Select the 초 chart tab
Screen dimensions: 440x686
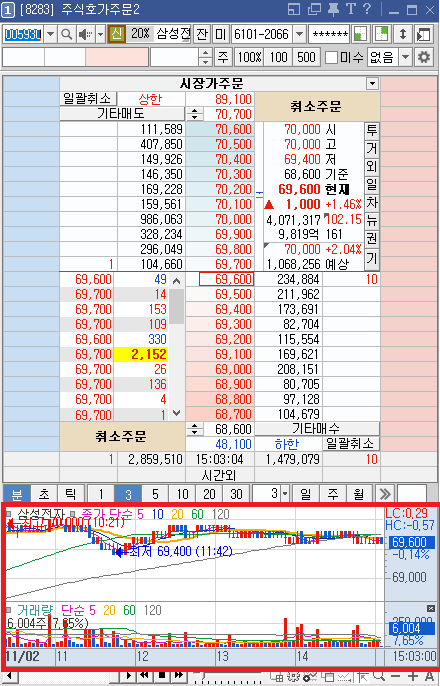[x=44, y=494]
